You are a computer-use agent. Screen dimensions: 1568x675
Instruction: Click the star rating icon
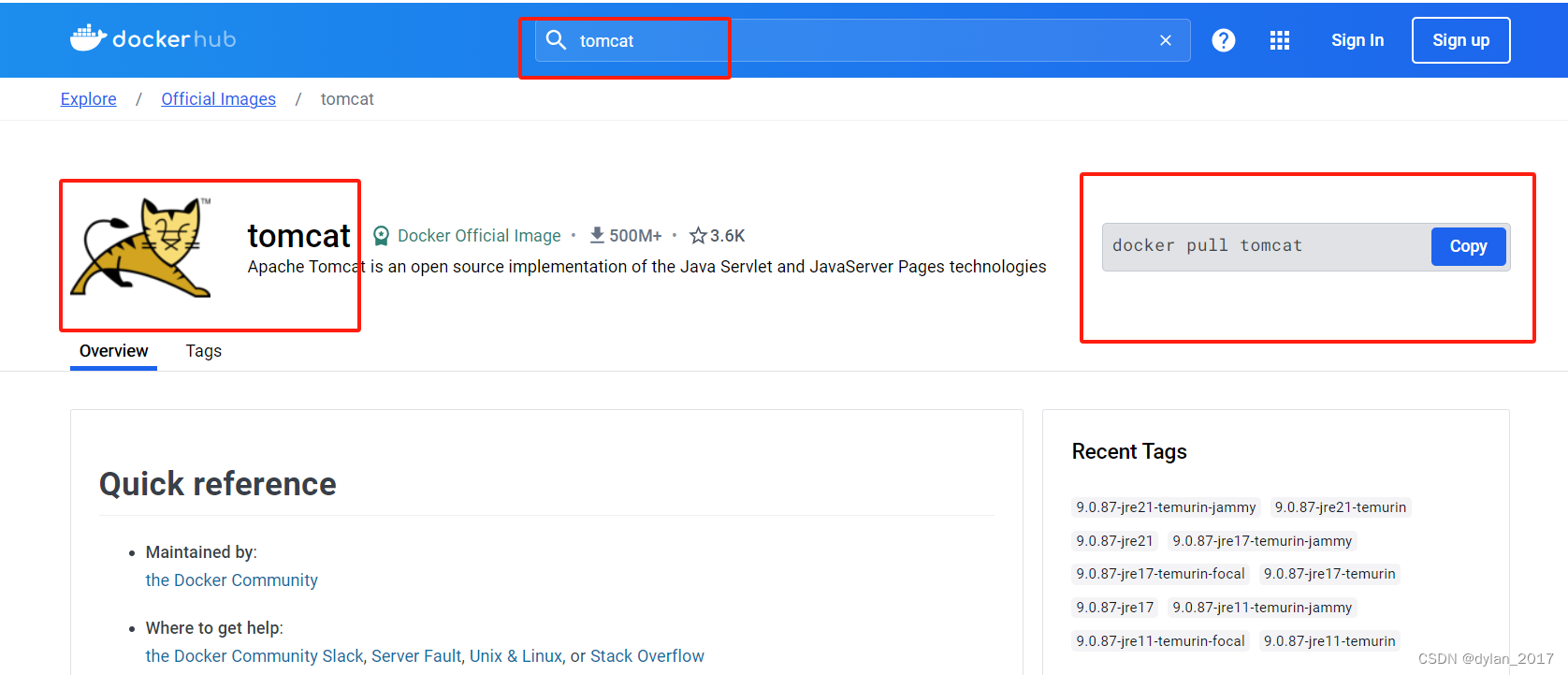click(x=698, y=235)
